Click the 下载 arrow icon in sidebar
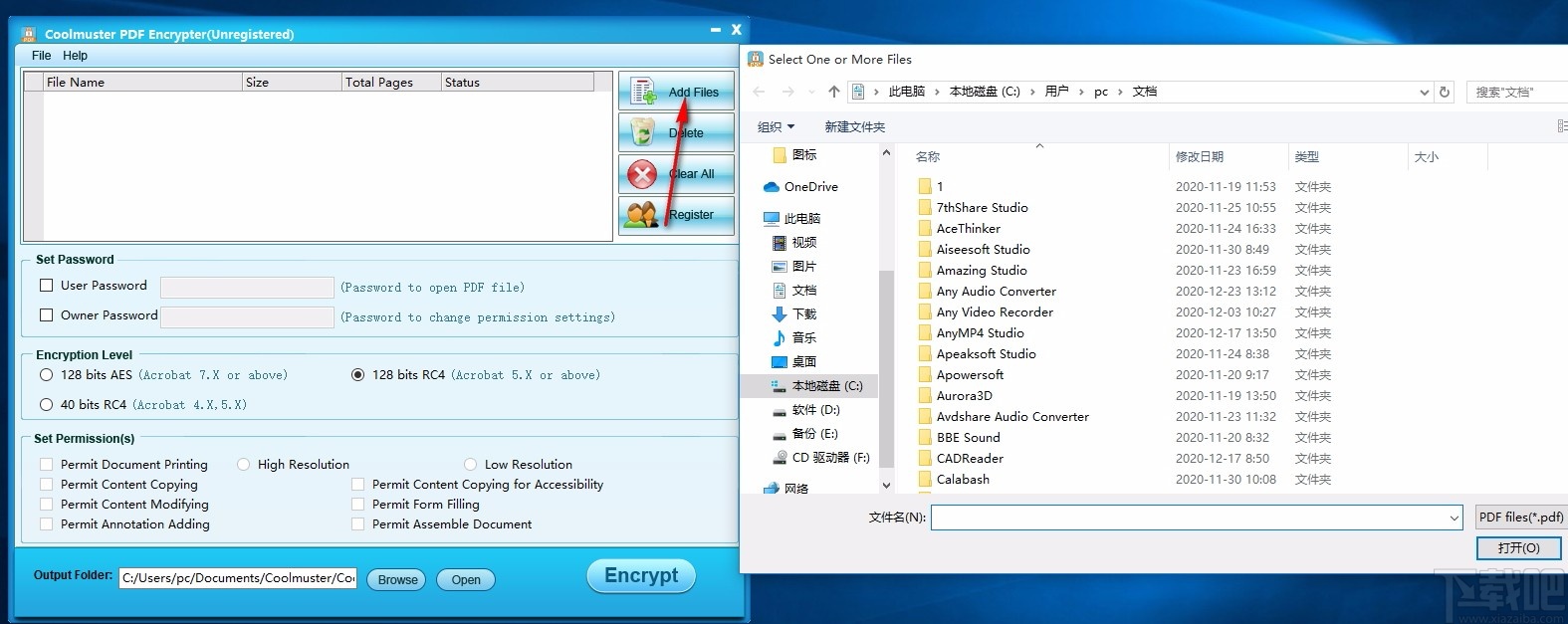 point(780,314)
